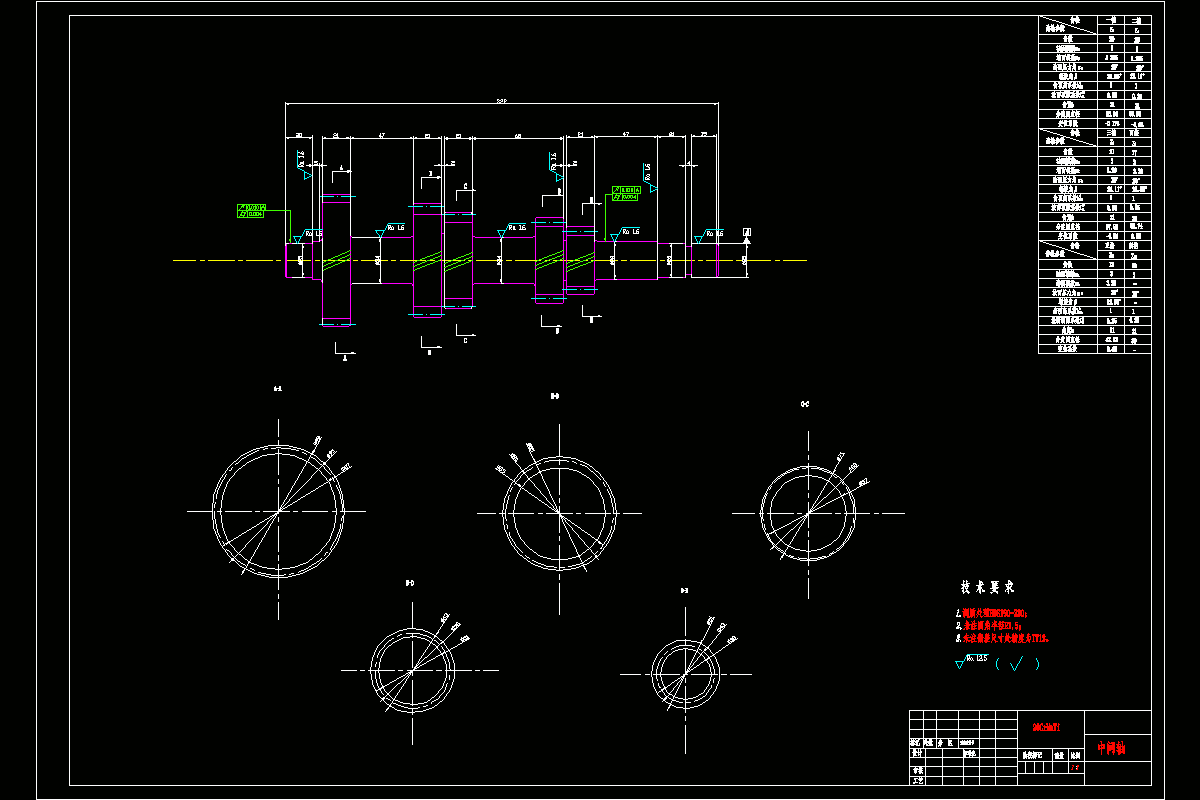Select the A-A section view circle
1200x800 pixels.
(278, 511)
